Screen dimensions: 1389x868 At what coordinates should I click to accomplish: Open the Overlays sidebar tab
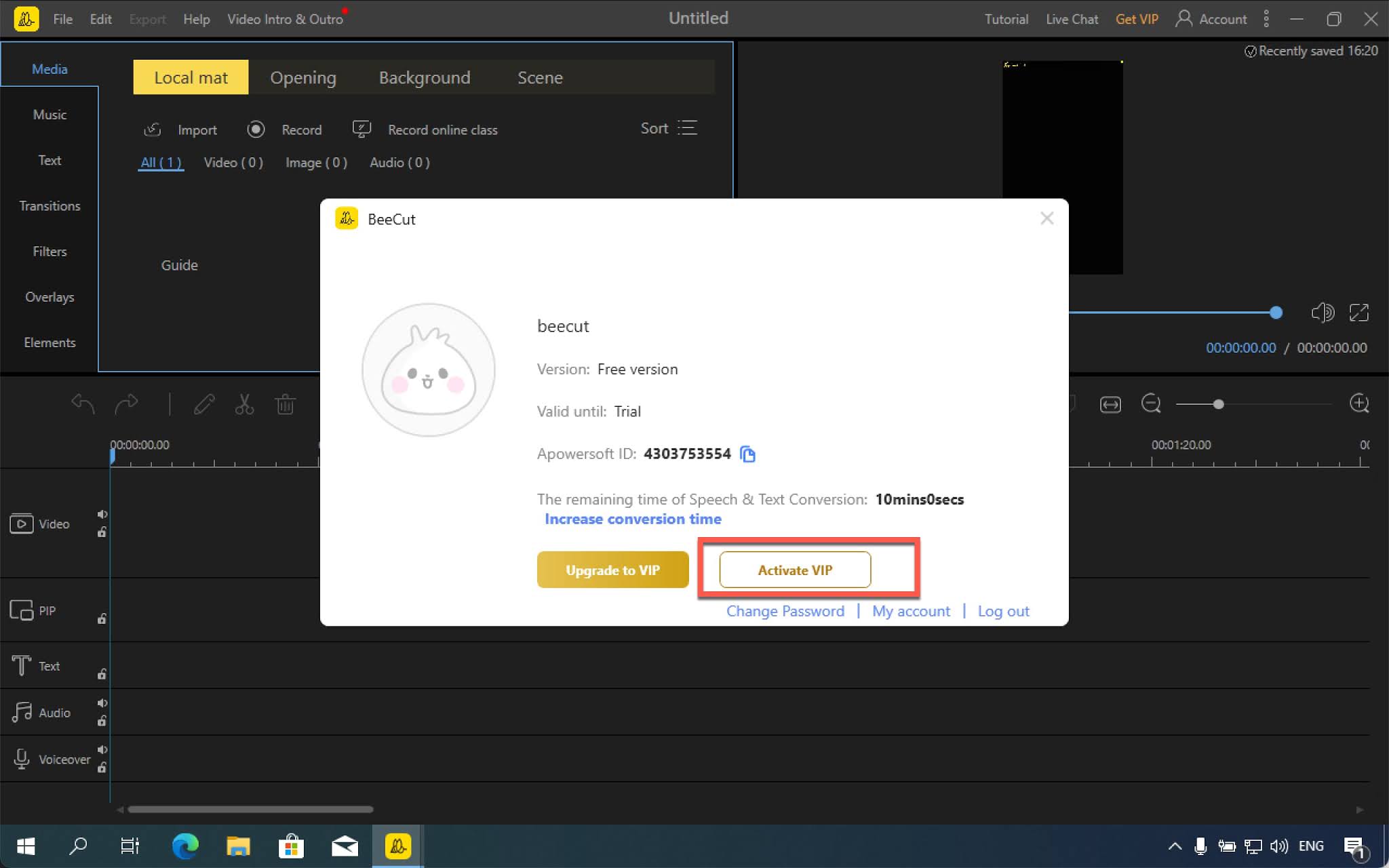pyautogui.click(x=50, y=297)
